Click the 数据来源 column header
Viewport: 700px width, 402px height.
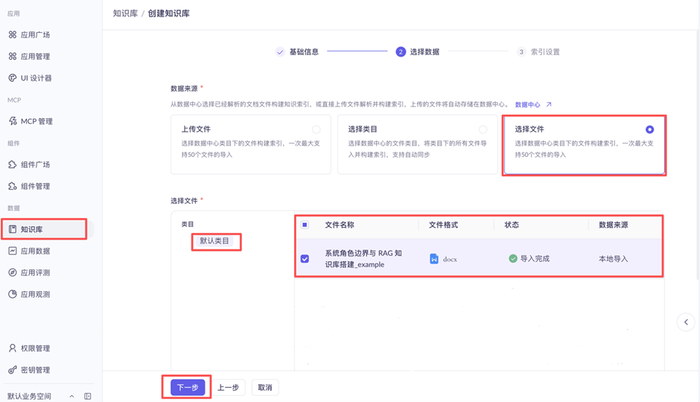tap(613, 225)
